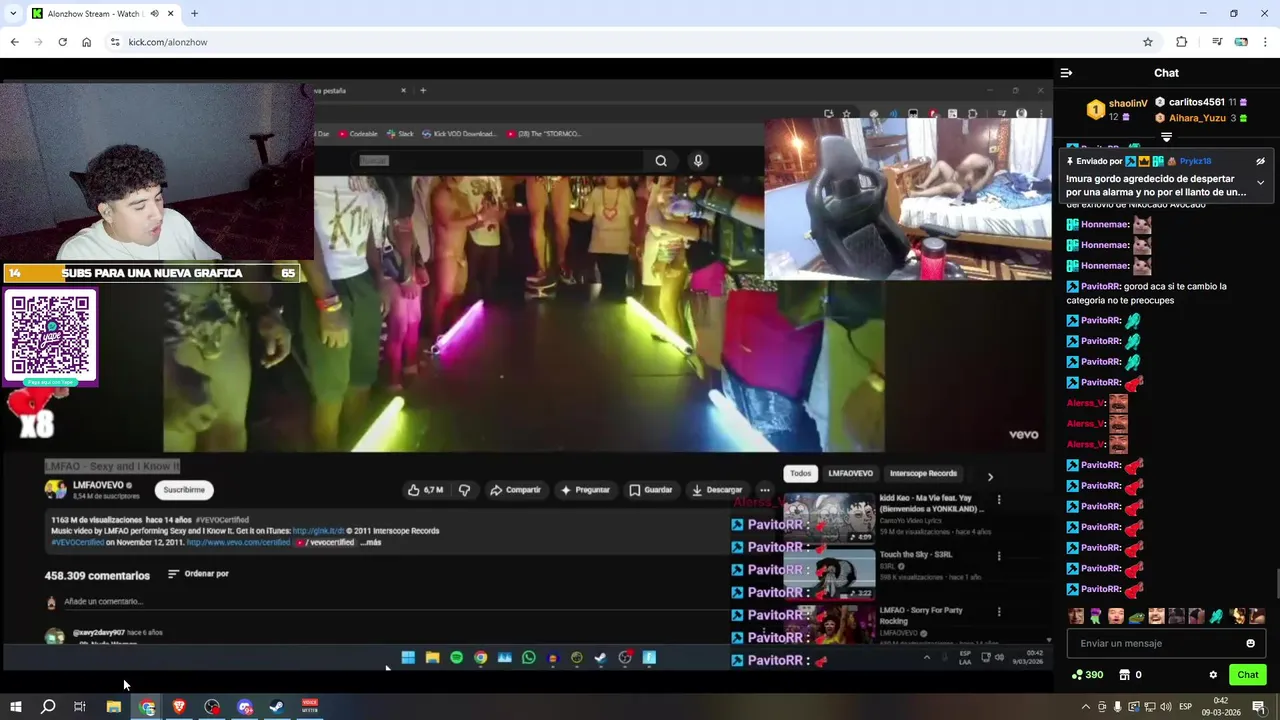Open Chrome media controls icon
1280x720 pixels.
pos(1217,42)
